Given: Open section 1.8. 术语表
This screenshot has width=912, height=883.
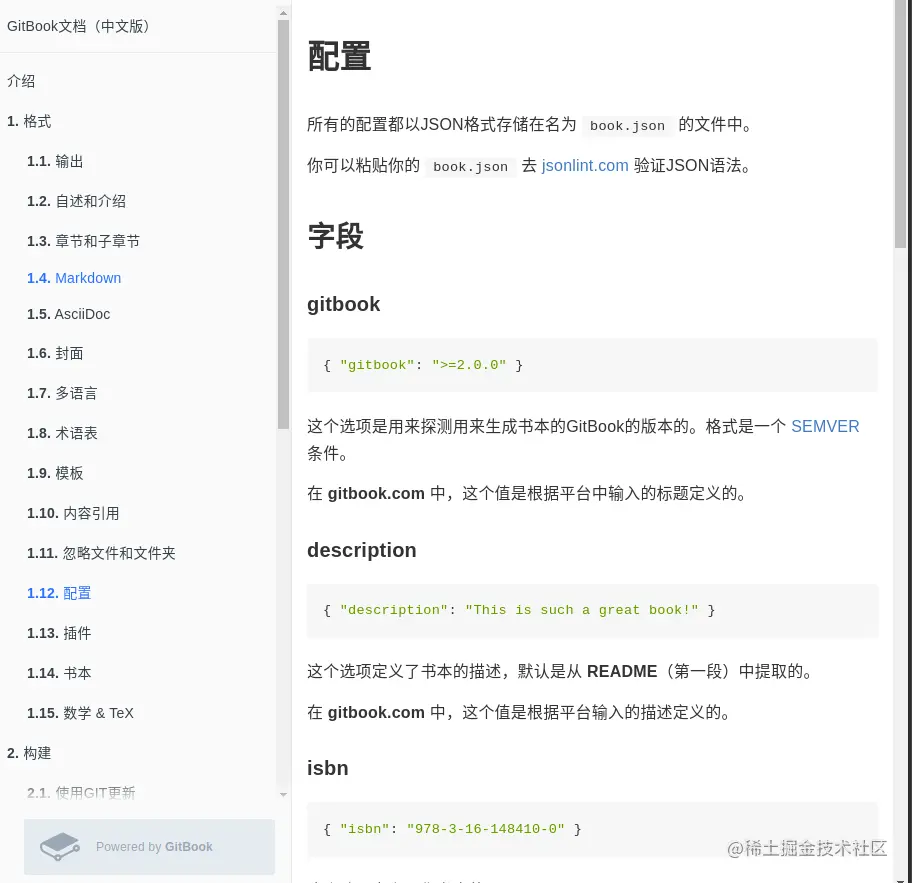Looking at the screenshot, I should pyautogui.click(x=62, y=433).
